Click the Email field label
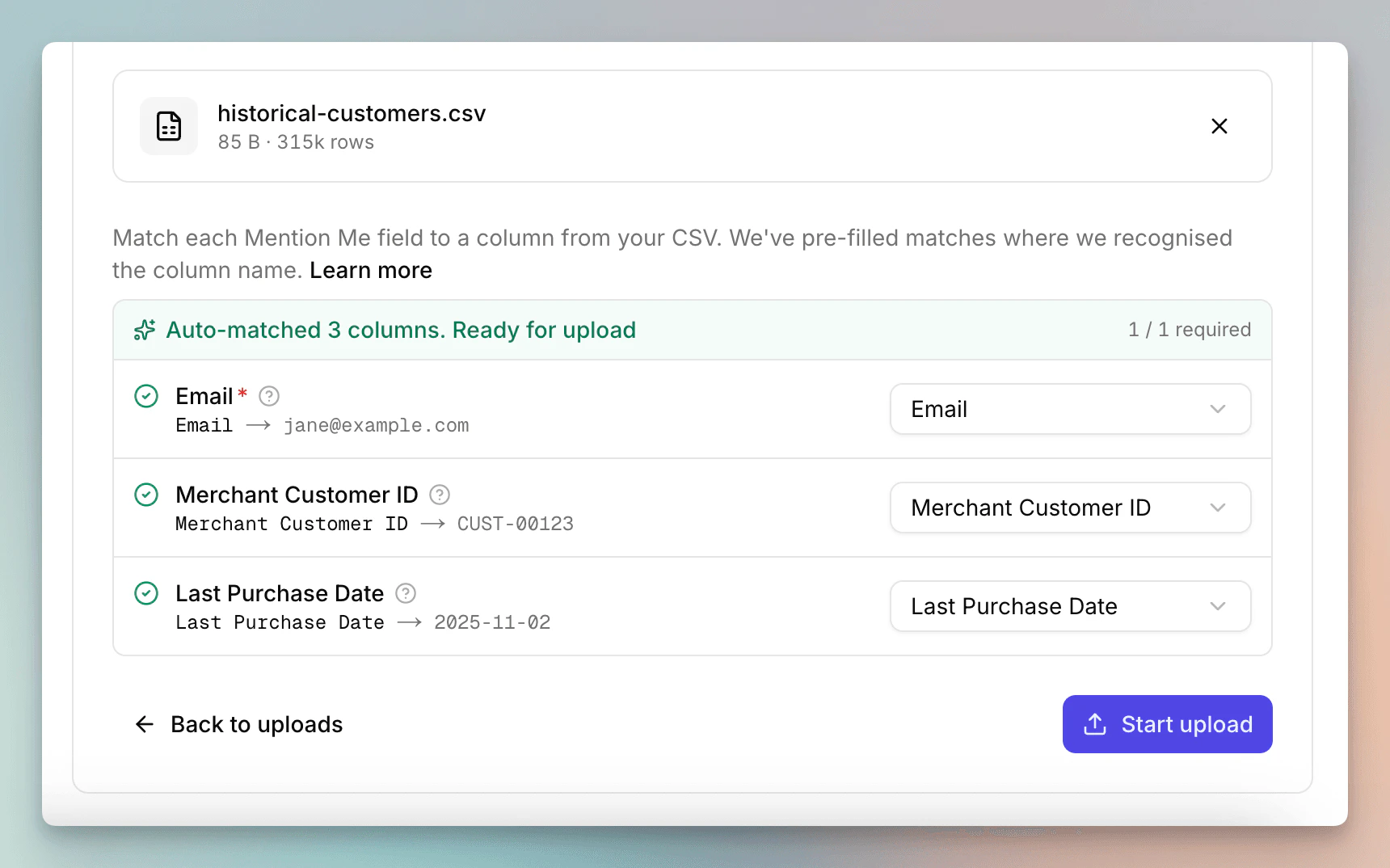 (x=204, y=396)
